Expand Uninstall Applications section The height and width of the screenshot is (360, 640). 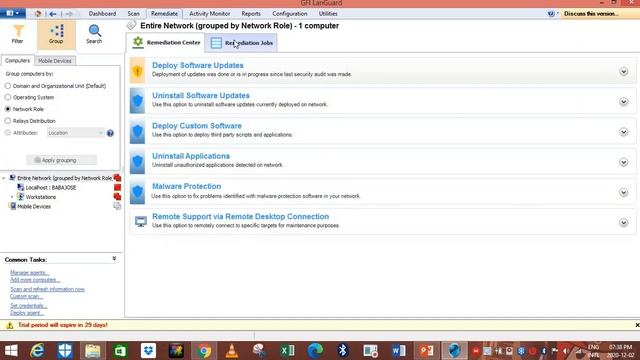[x=623, y=162]
